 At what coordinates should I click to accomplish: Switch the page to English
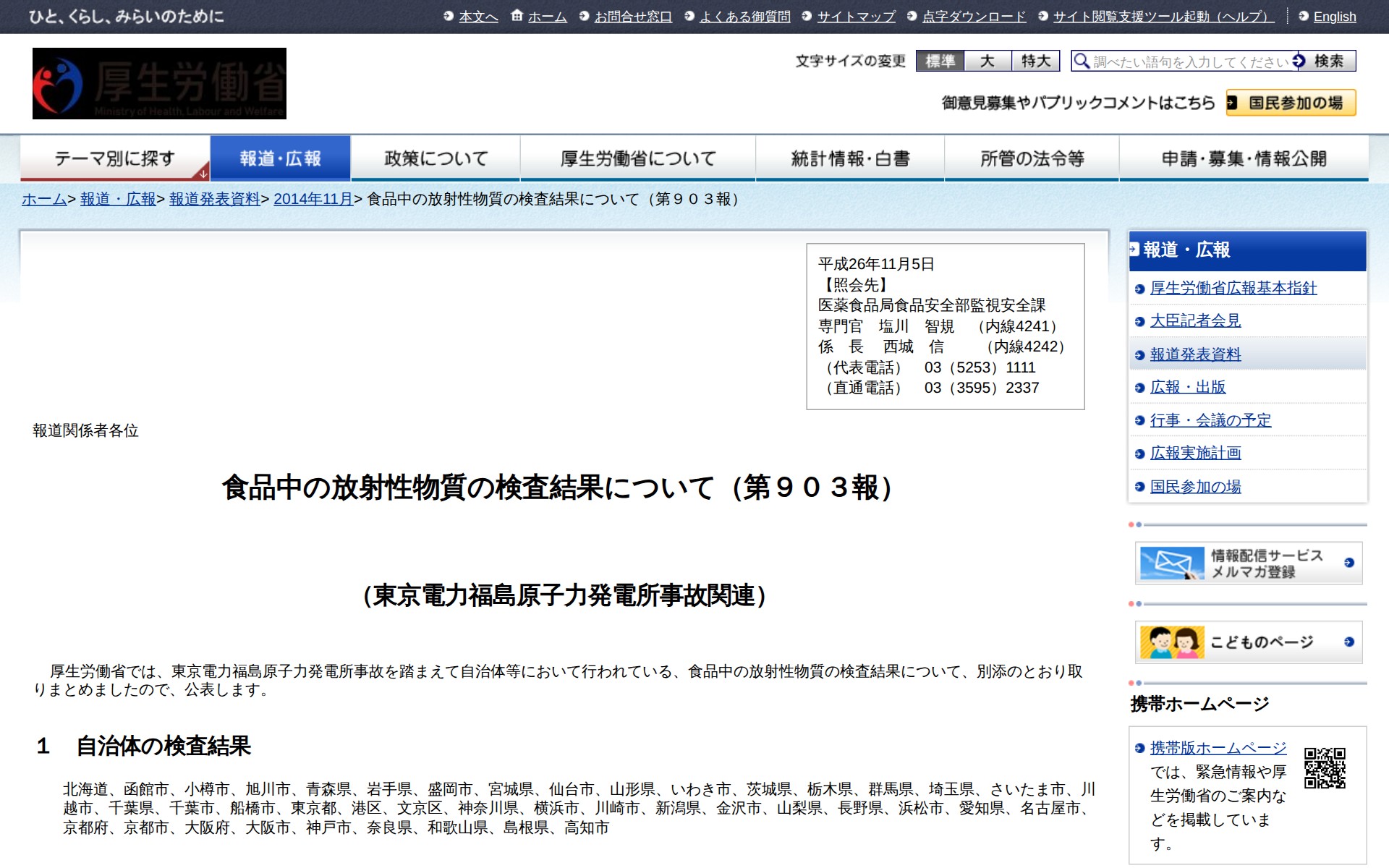pos(1335,16)
